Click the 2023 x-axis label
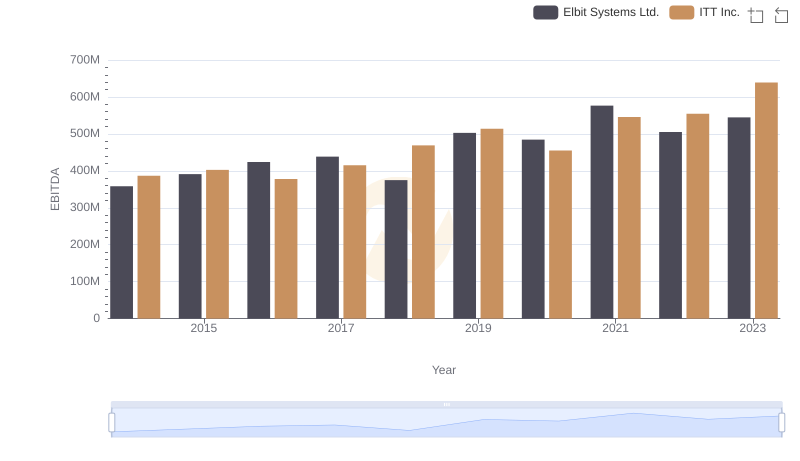This screenshot has height=461, width=800. 753,328
